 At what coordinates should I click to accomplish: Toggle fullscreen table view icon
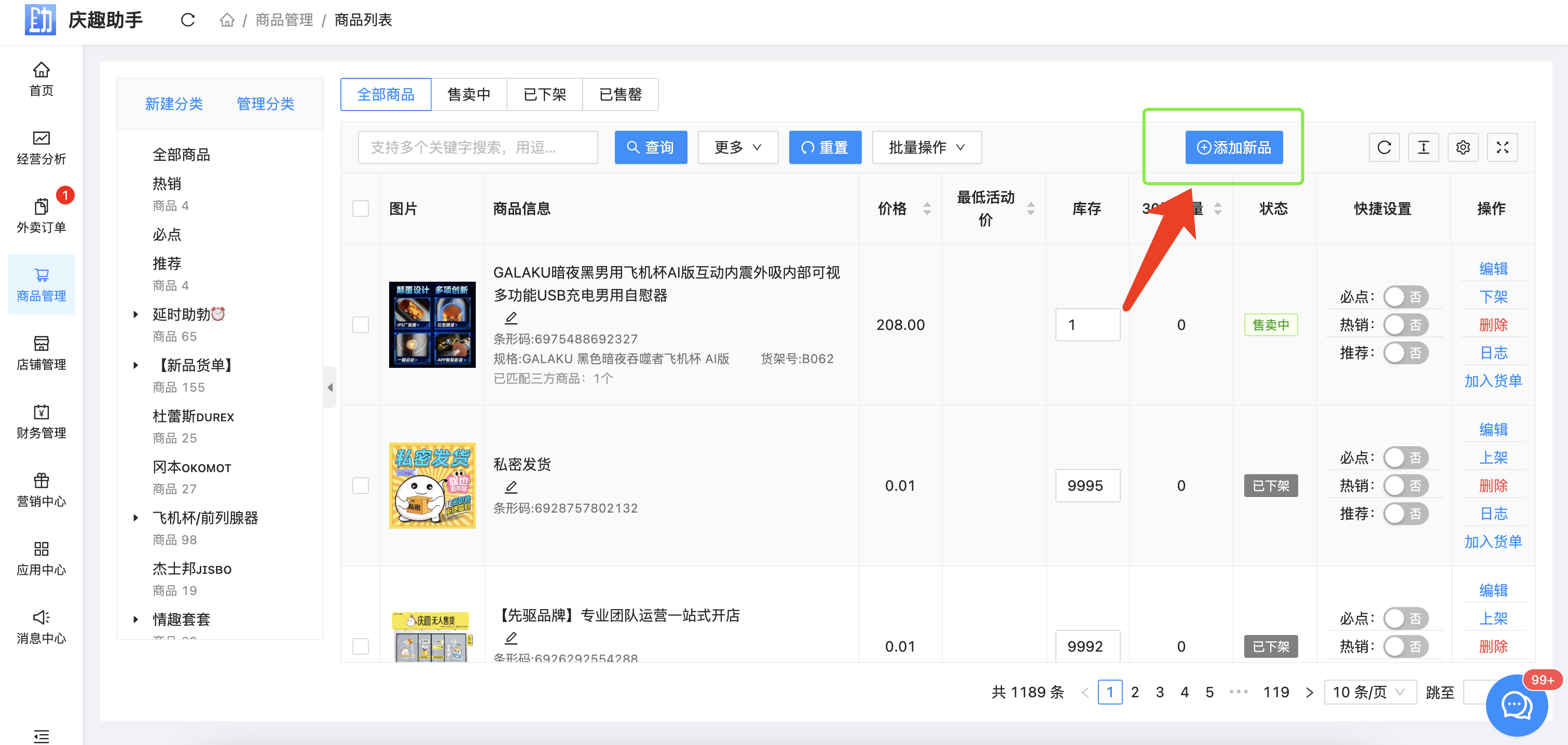coord(1502,147)
